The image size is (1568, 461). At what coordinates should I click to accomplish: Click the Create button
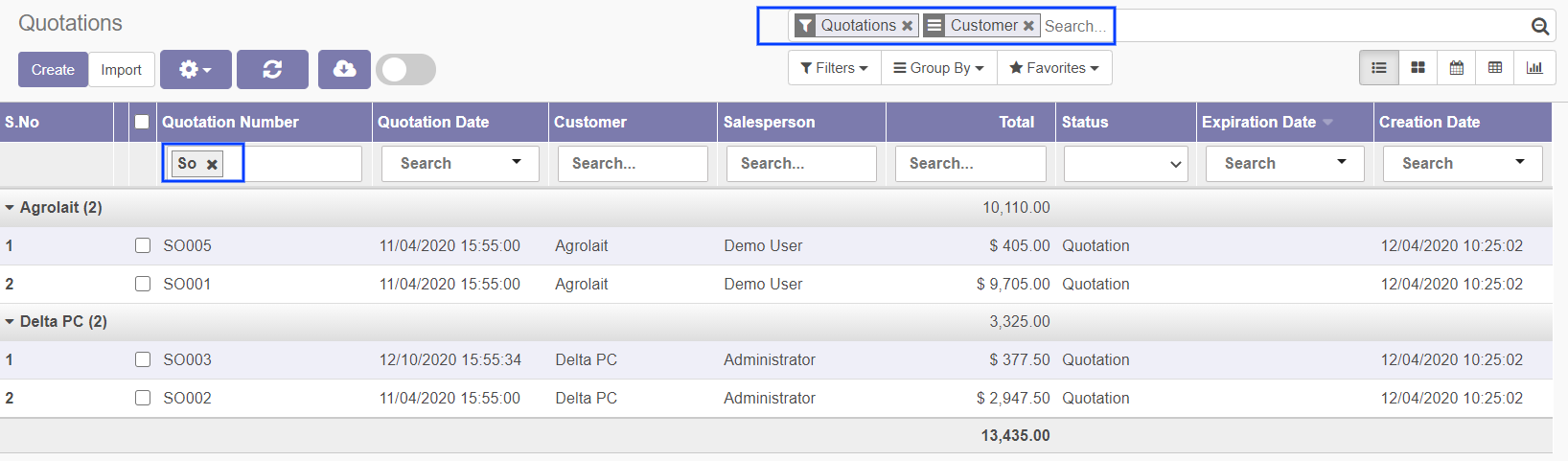pos(53,70)
